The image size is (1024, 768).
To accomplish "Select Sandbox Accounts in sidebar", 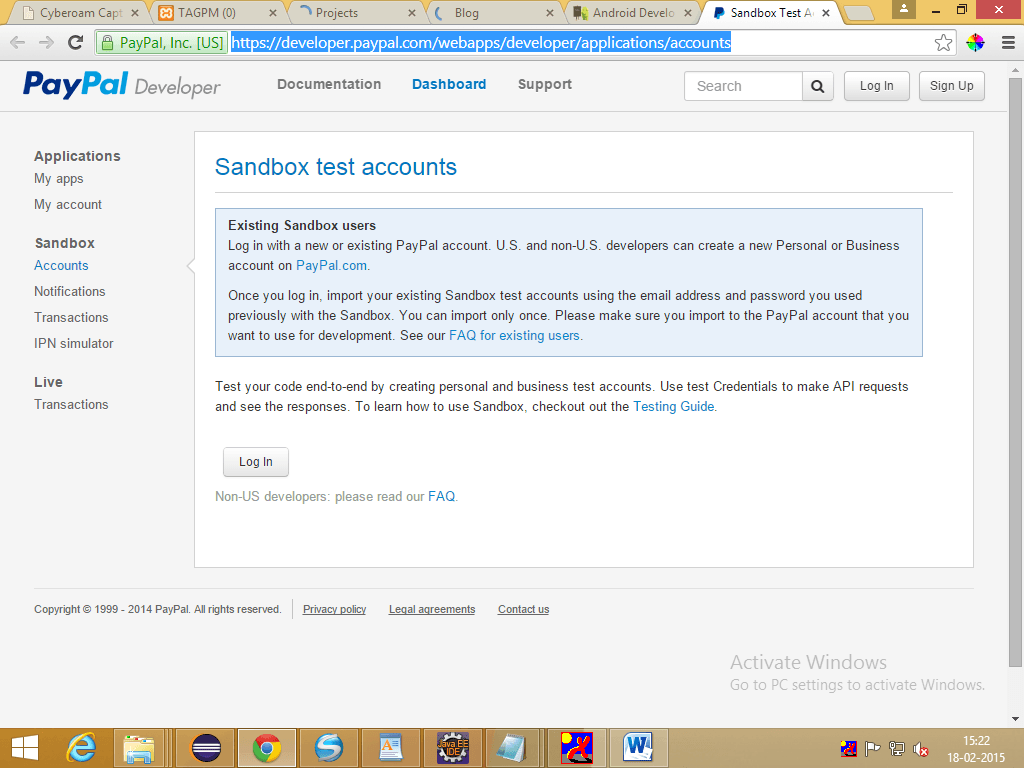I will [x=61, y=265].
